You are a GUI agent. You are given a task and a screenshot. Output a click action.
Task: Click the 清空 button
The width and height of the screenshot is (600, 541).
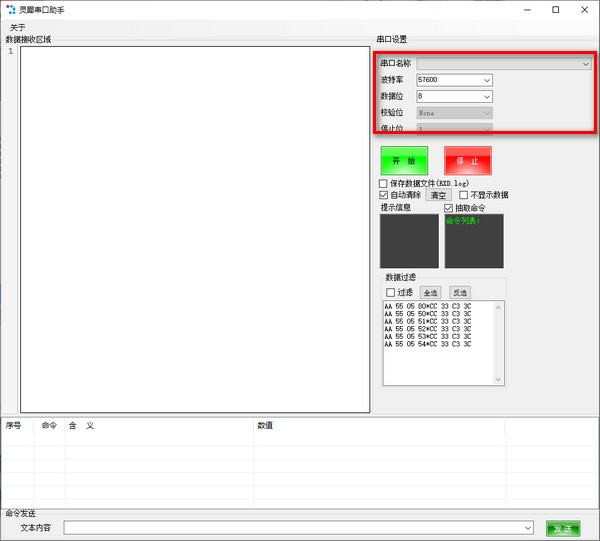click(438, 195)
